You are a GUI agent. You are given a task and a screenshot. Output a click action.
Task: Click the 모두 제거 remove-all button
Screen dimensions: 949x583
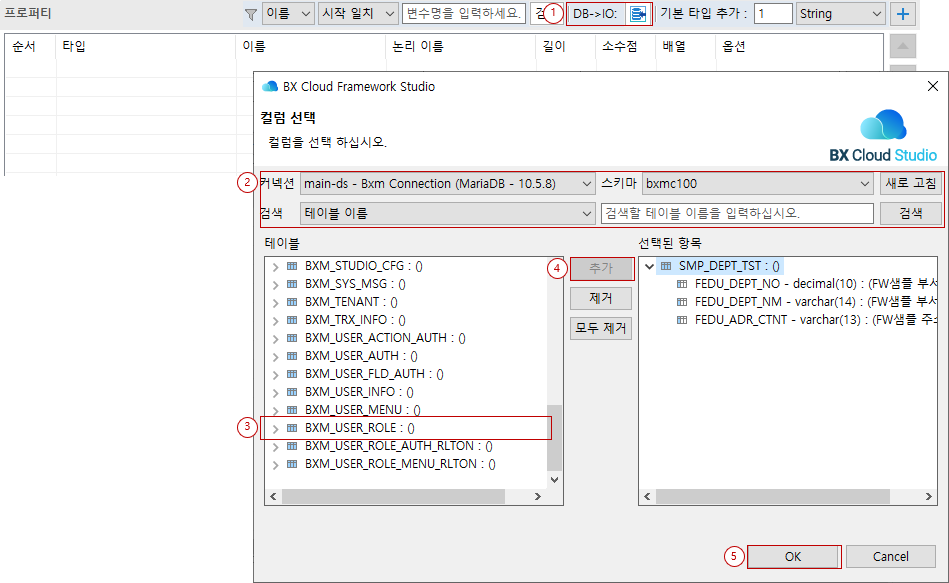(x=603, y=326)
